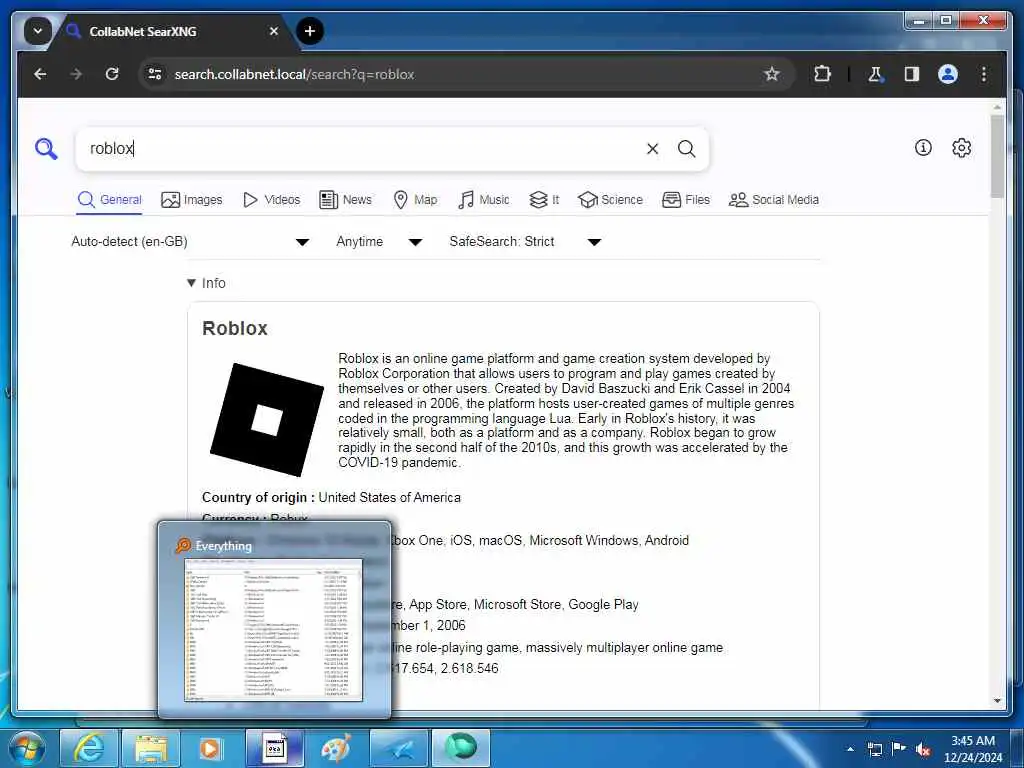Open Windows Media Player taskbar icon
This screenshot has width=1024, height=768.
click(x=210, y=748)
